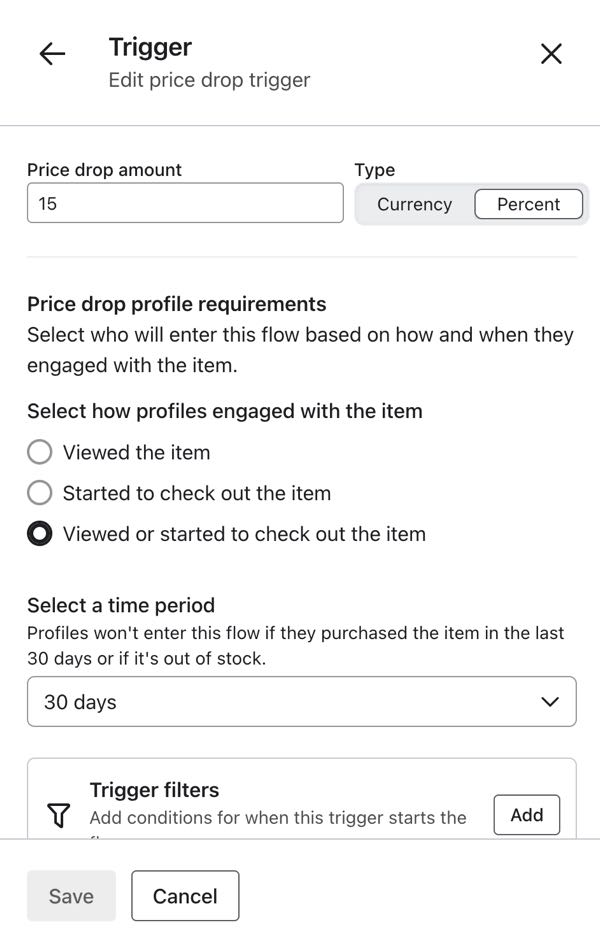Image resolution: width=600 pixels, height=952 pixels.
Task: Select the Percent type option
Action: pyautogui.click(x=529, y=204)
